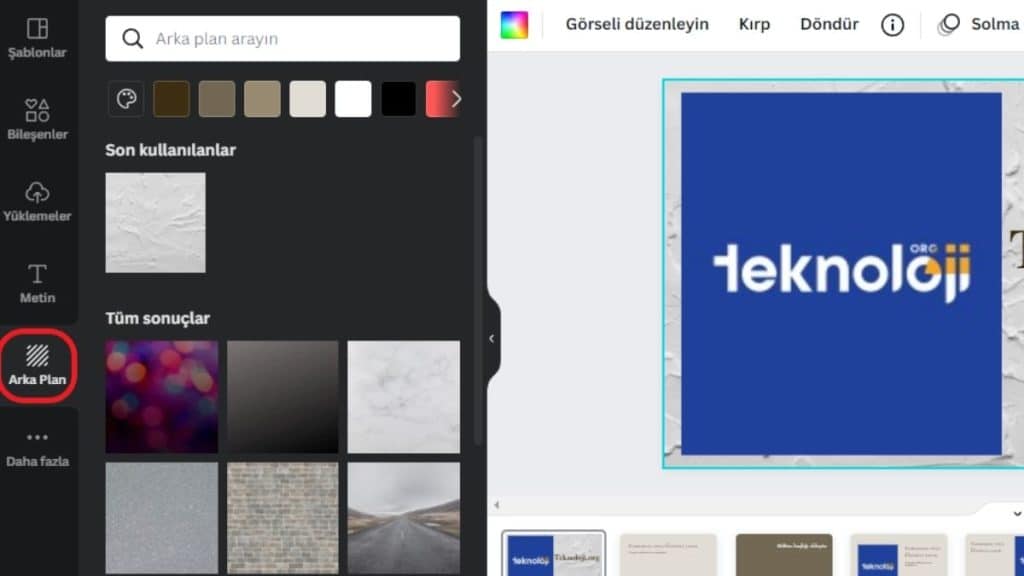Select the first page thumbnail with teknoloji logo
This screenshot has height=576, width=1024.
[x=554, y=554]
